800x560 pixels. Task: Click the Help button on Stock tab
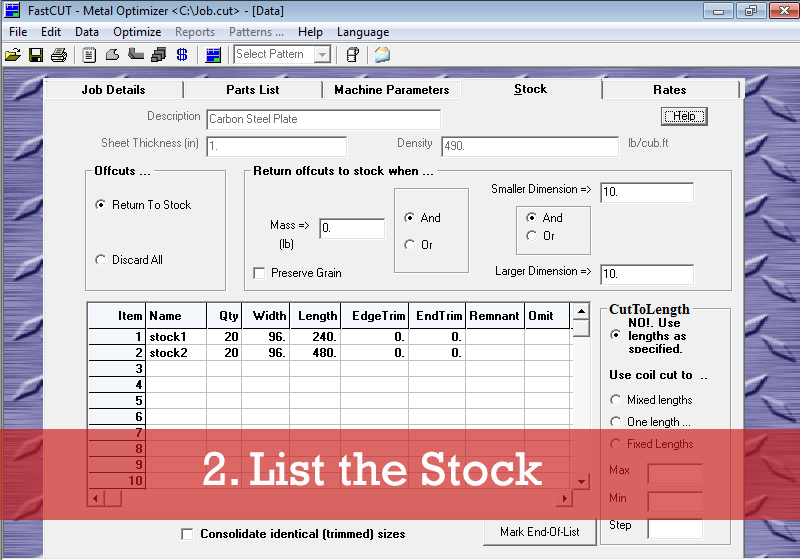(x=684, y=116)
